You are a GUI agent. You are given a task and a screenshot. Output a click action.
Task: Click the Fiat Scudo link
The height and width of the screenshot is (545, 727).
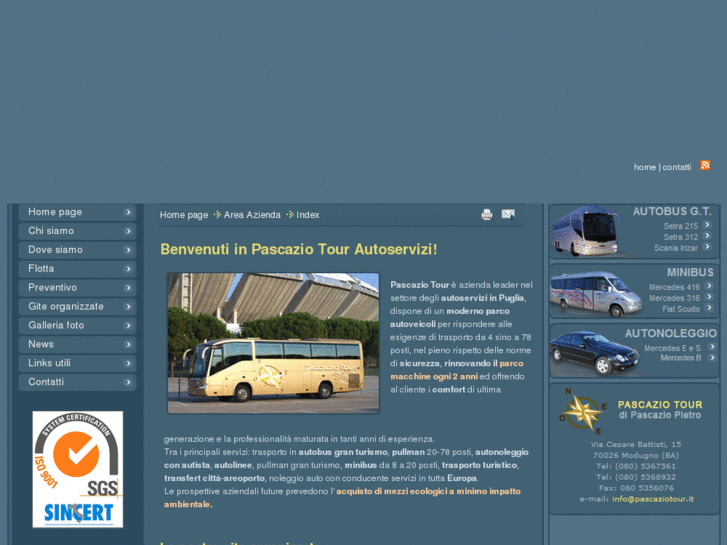click(681, 309)
